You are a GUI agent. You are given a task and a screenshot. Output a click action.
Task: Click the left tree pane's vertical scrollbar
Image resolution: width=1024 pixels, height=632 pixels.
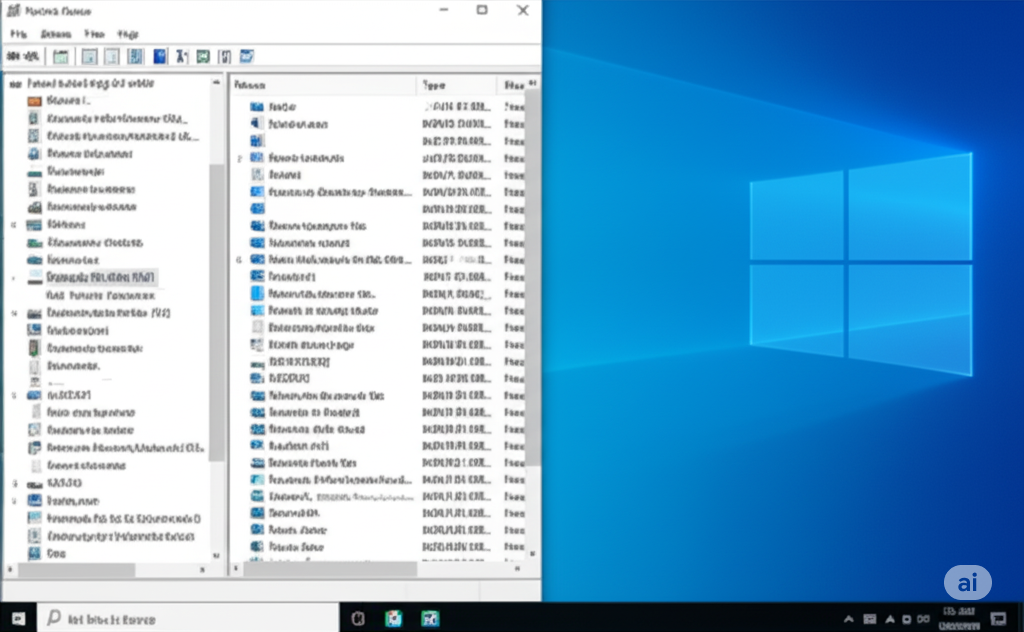click(x=216, y=312)
